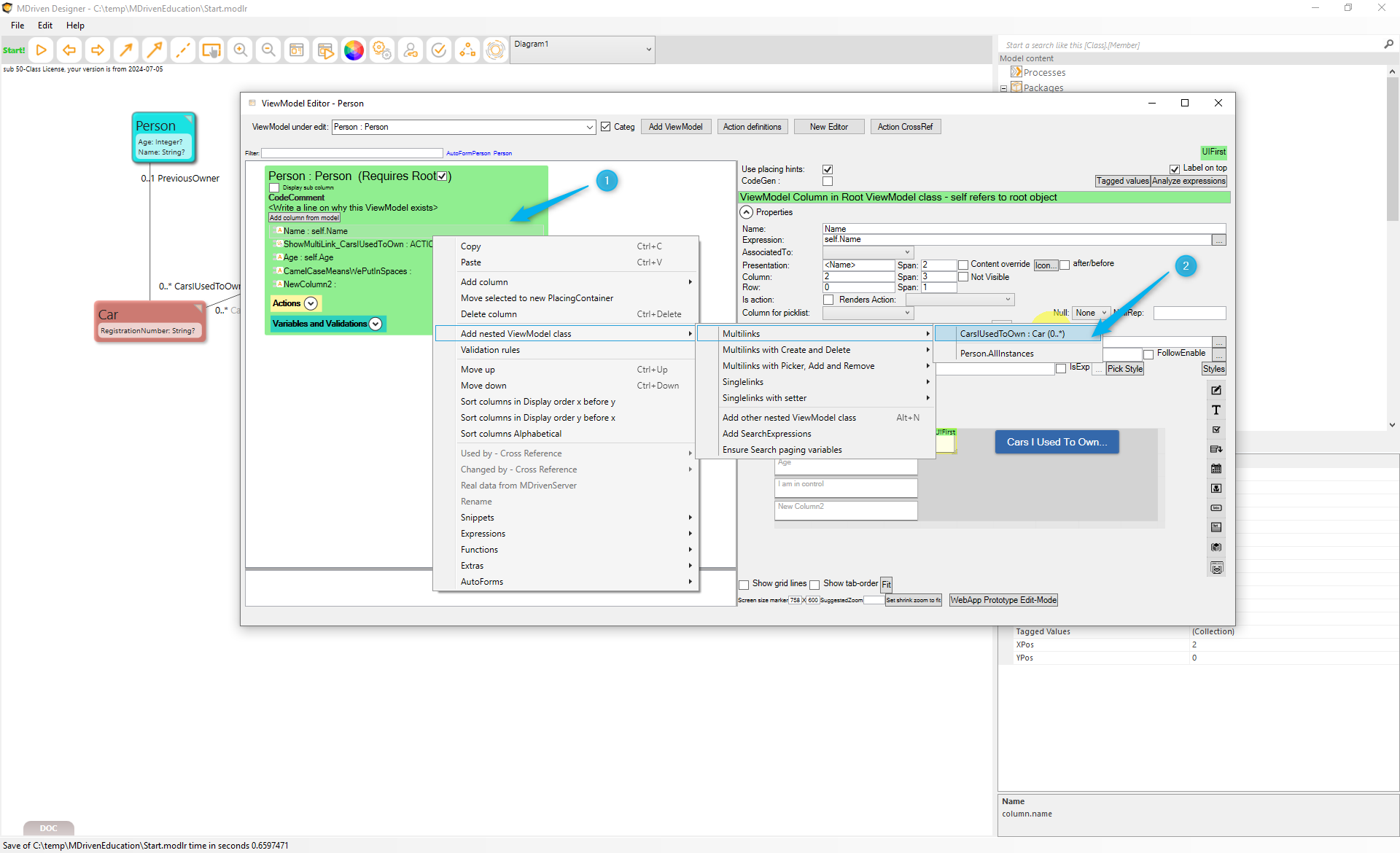Screen dimensions: 1400x853
Task: Click the zoom out magnifier icon
Action: click(268, 50)
